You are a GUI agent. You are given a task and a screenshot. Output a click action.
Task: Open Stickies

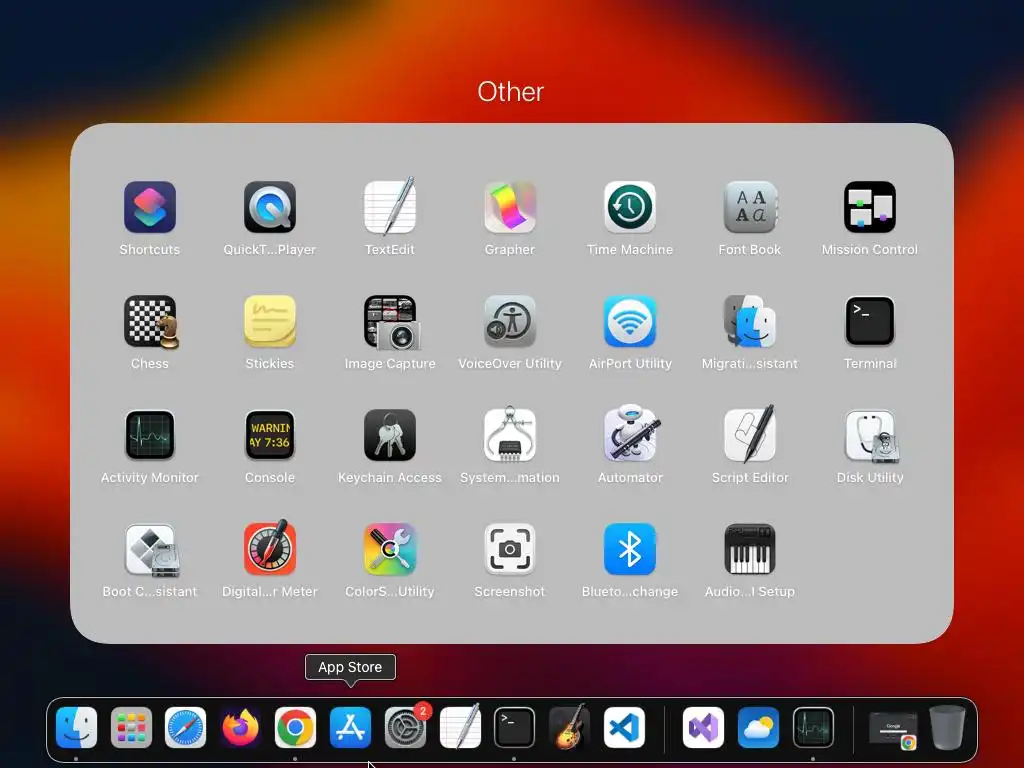click(270, 321)
